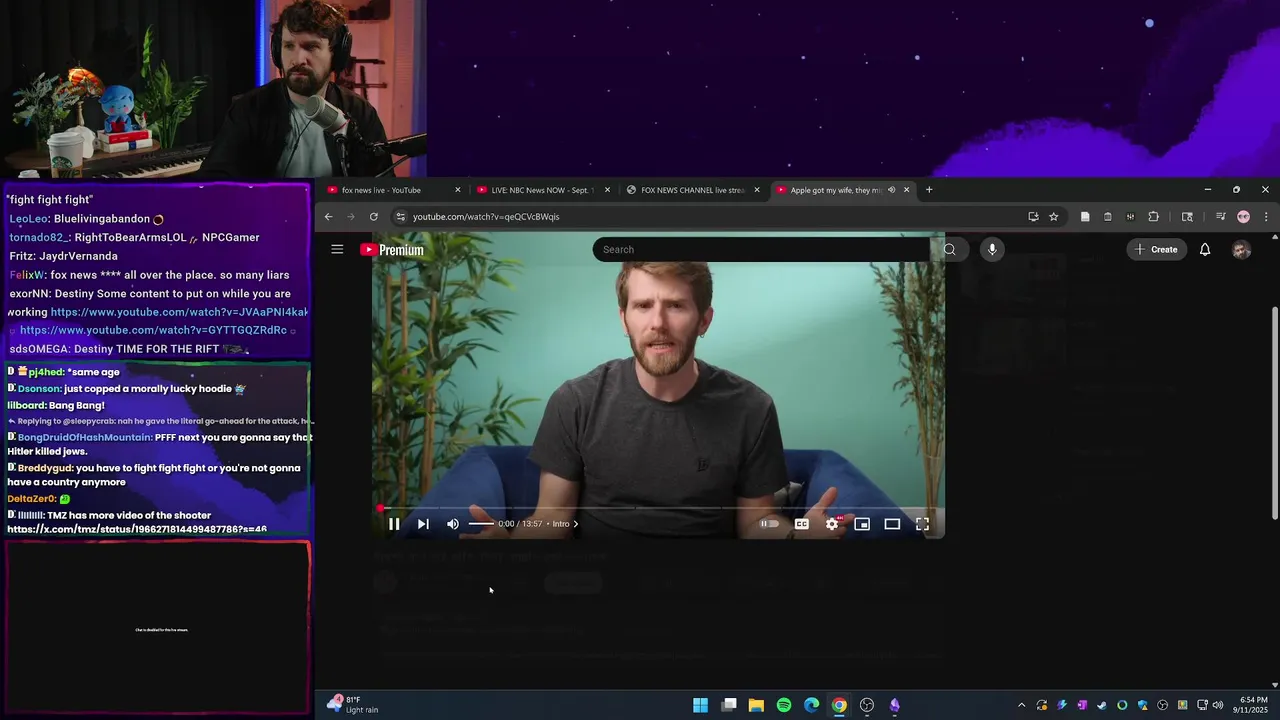Screen dimensions: 1280x720
Task: Open the YouTube guide hamburger menu
Action: 337,250
